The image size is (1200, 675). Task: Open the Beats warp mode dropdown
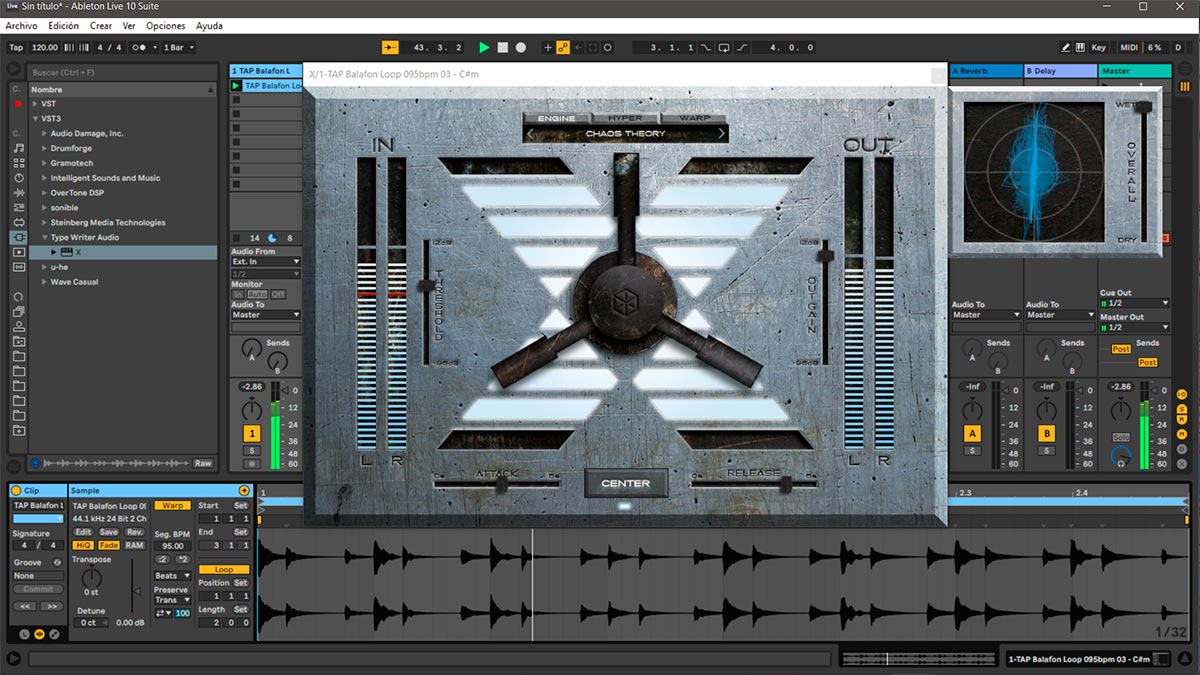pyautogui.click(x=171, y=576)
